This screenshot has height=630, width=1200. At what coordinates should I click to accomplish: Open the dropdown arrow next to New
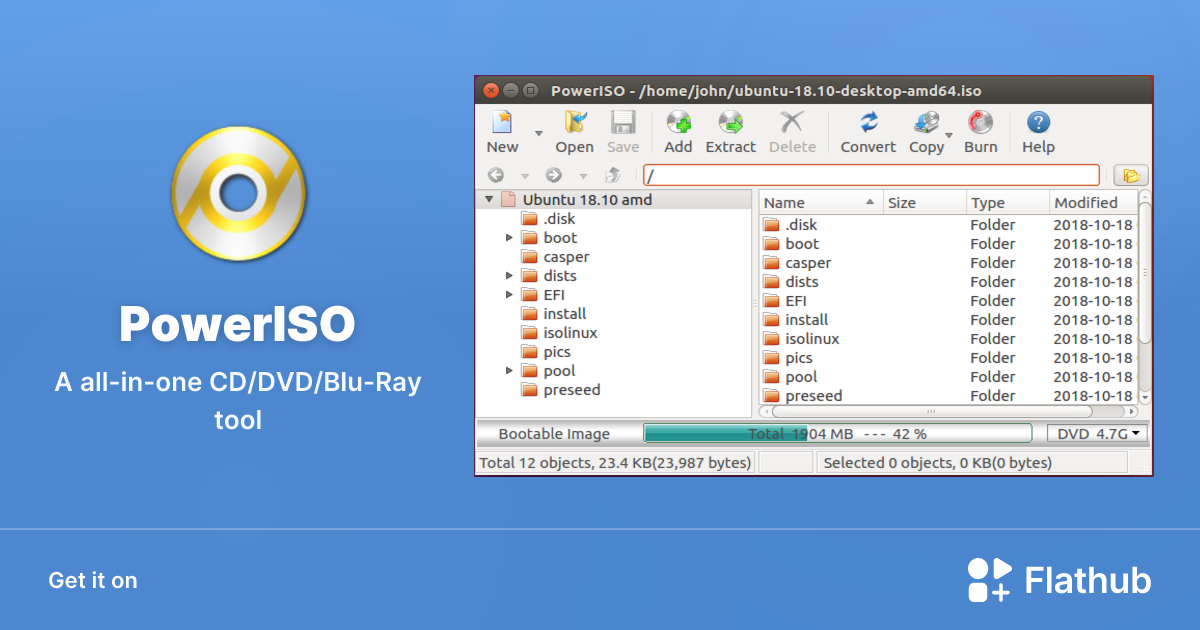(538, 133)
